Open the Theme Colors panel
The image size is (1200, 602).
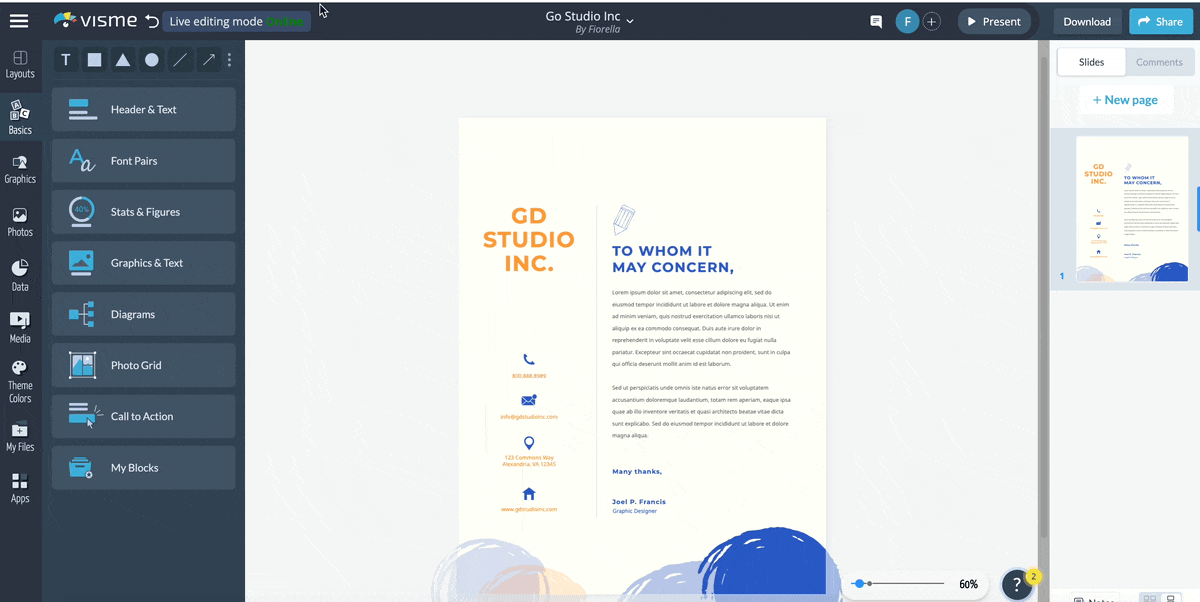pos(20,383)
